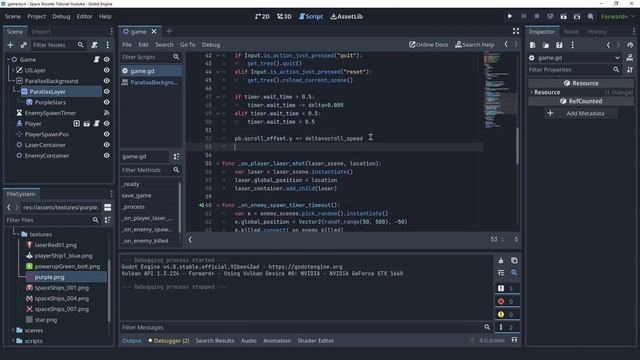Toggle standard messages filter in Output

coord(506,289)
